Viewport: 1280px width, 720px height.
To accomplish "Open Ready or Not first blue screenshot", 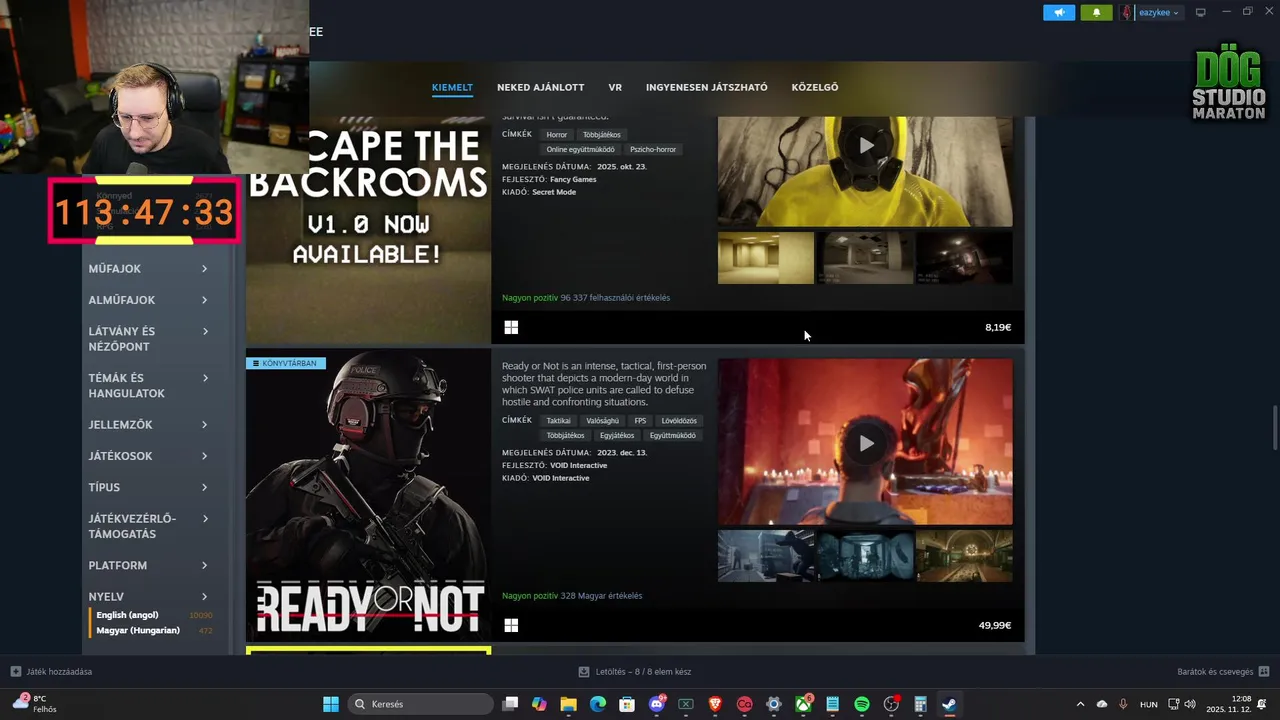I will (x=766, y=556).
